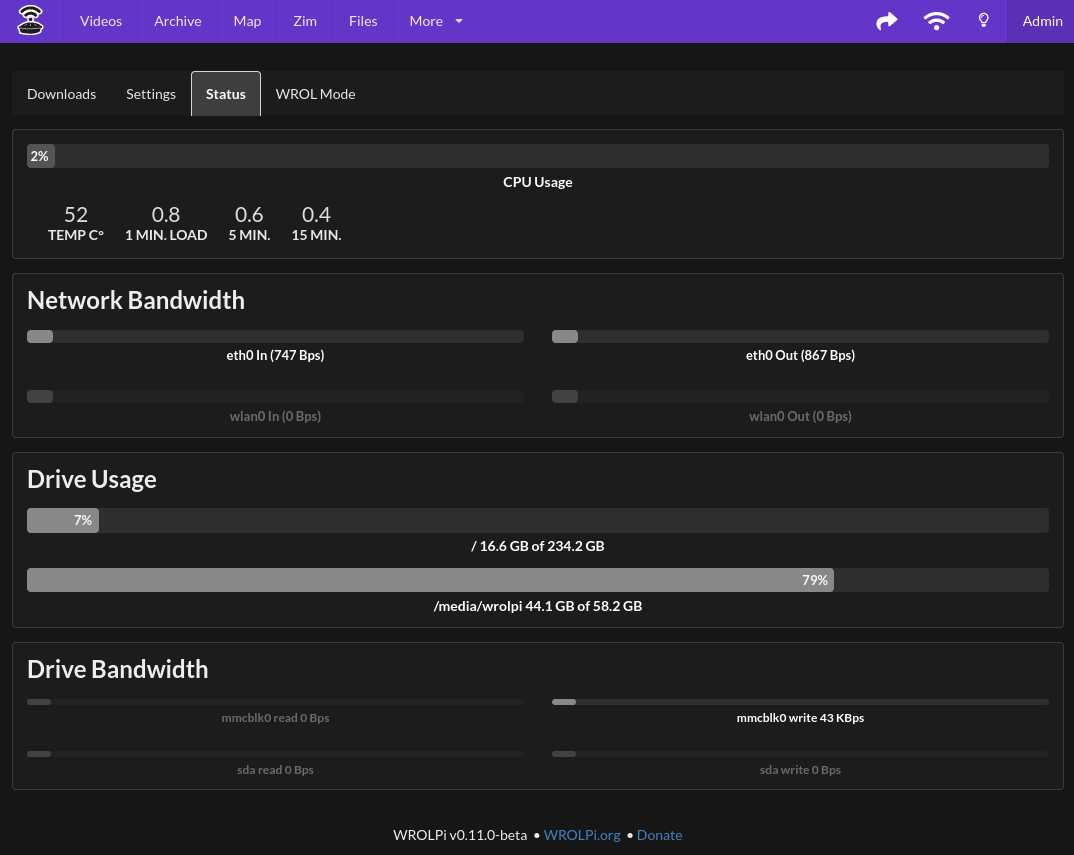Image resolution: width=1074 pixels, height=855 pixels.
Task: Switch to the Downloads tab
Action: coord(61,94)
